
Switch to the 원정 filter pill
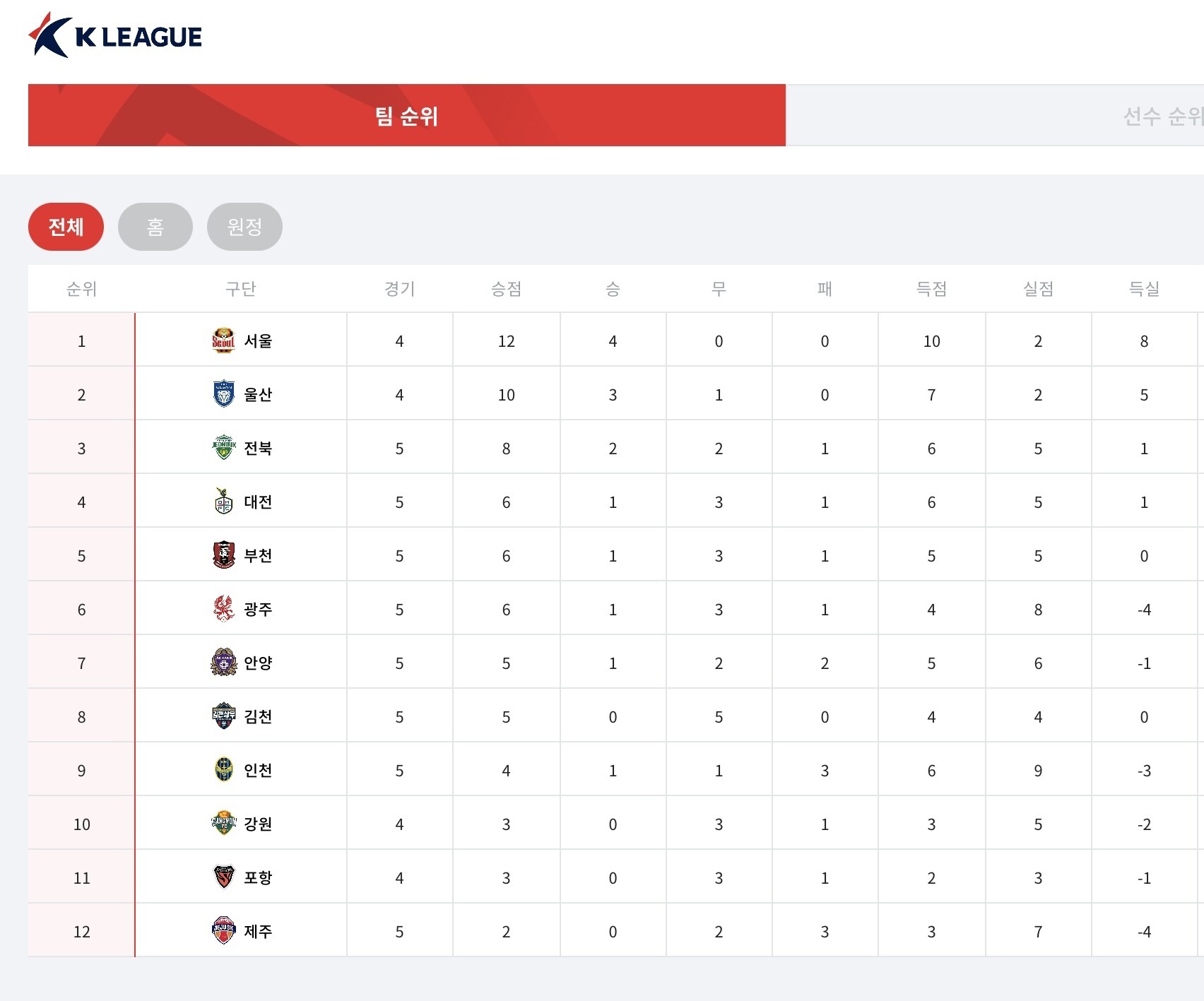244,227
